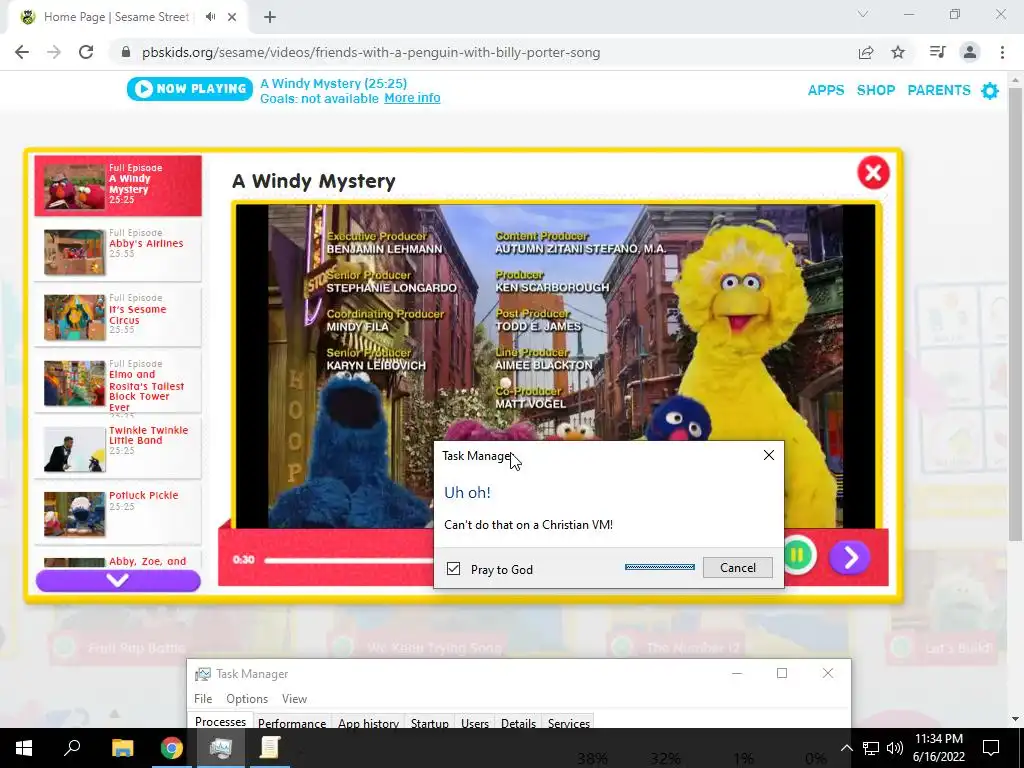
Task: Bookmark this page with the star icon
Action: (898, 52)
